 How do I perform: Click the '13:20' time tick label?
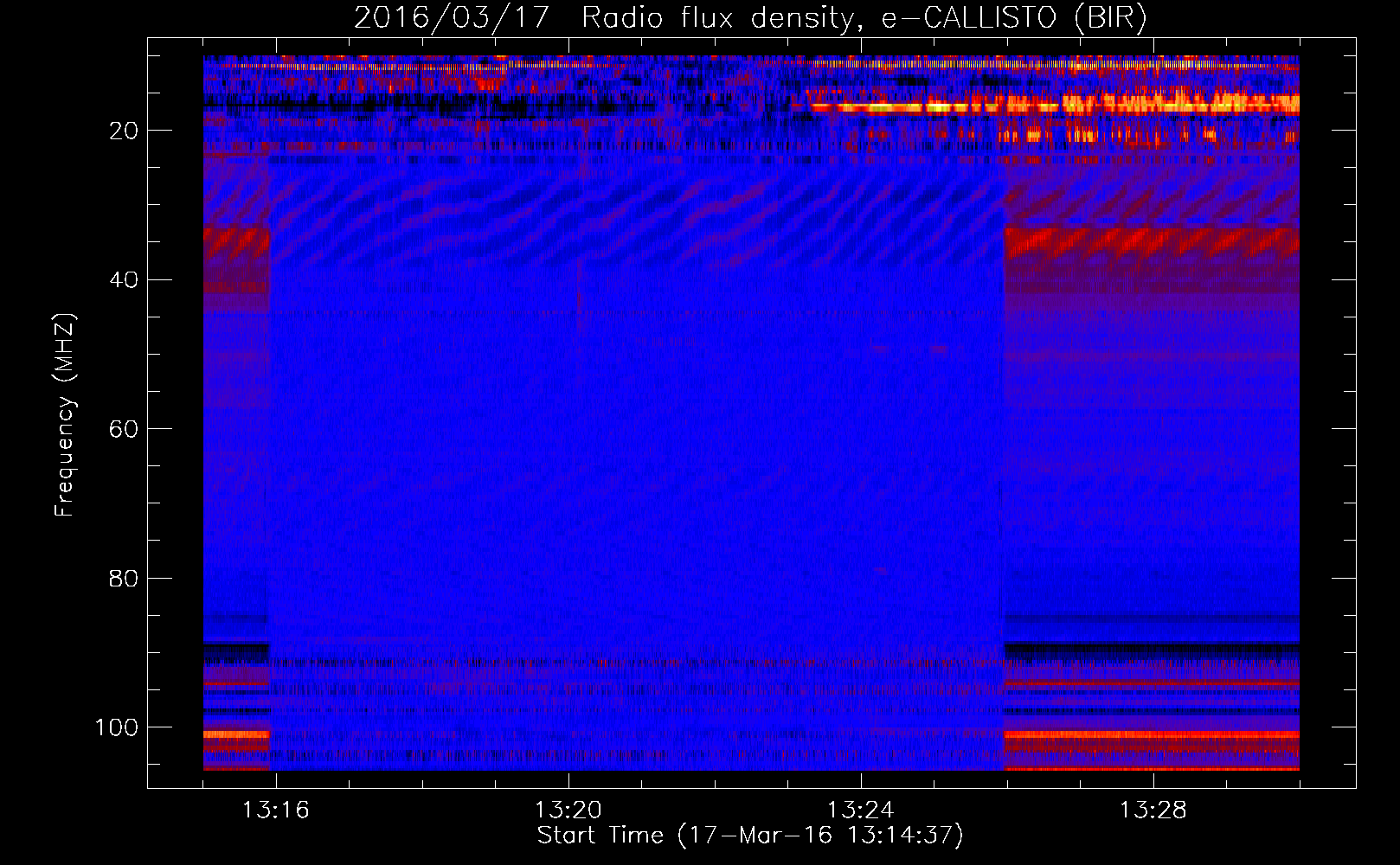pyautogui.click(x=568, y=811)
